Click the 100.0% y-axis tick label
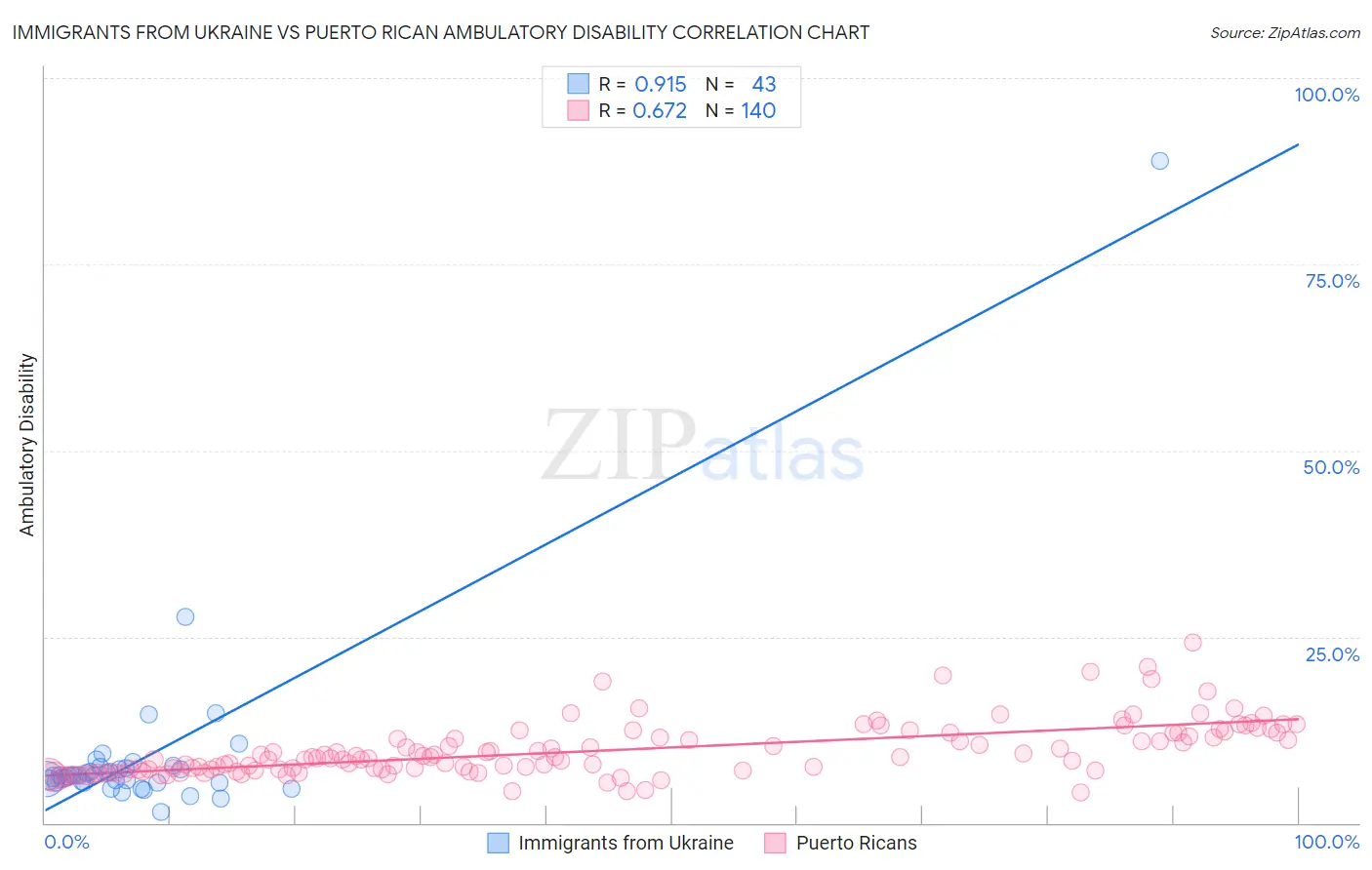This screenshot has height=870, width=1372. 1326,95
